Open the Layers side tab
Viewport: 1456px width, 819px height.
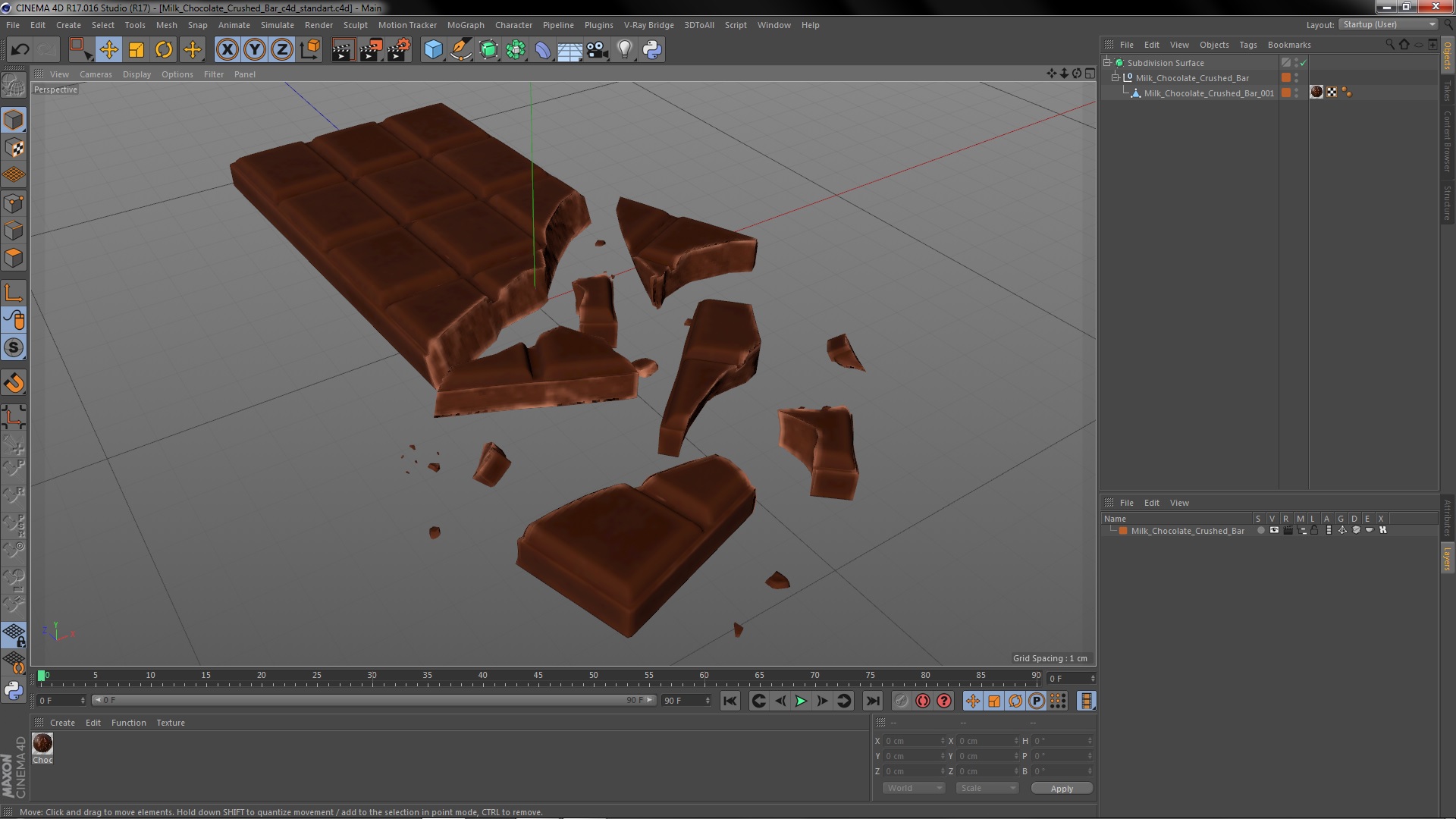coord(1448,558)
